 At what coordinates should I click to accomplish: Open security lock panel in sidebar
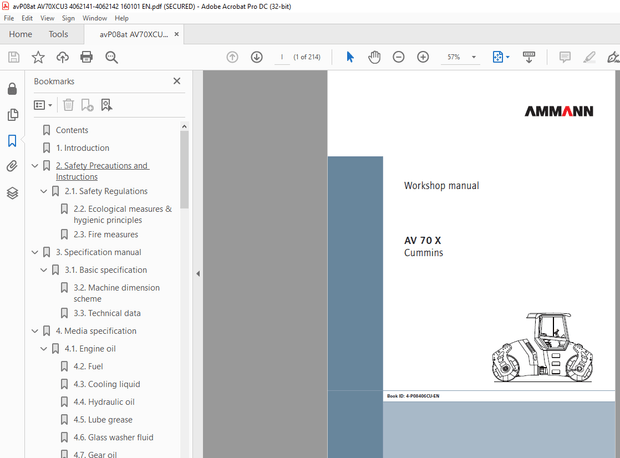click(x=12, y=89)
